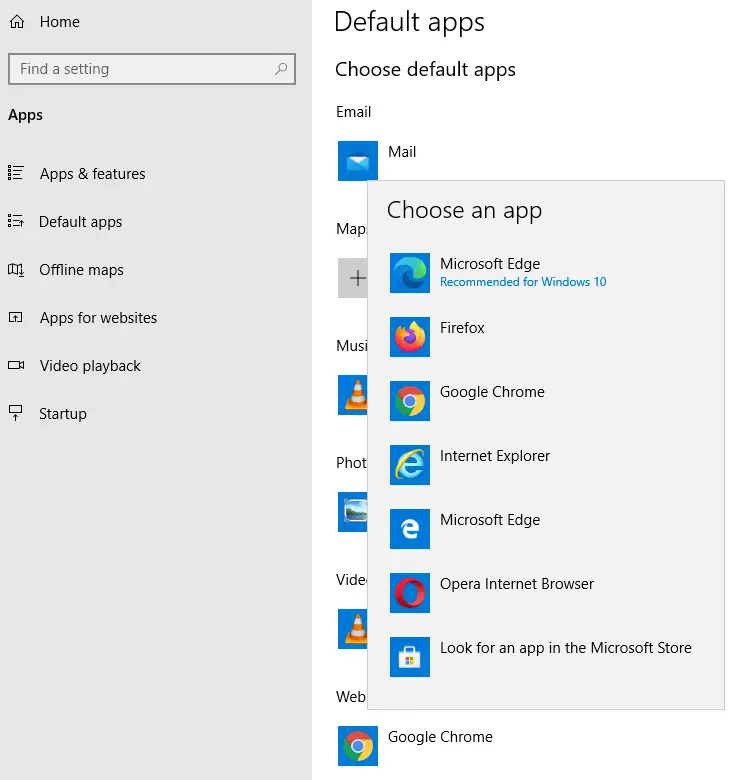This screenshot has width=739, height=780.
Task: Click the VLC icon under Music player
Action: [353, 395]
